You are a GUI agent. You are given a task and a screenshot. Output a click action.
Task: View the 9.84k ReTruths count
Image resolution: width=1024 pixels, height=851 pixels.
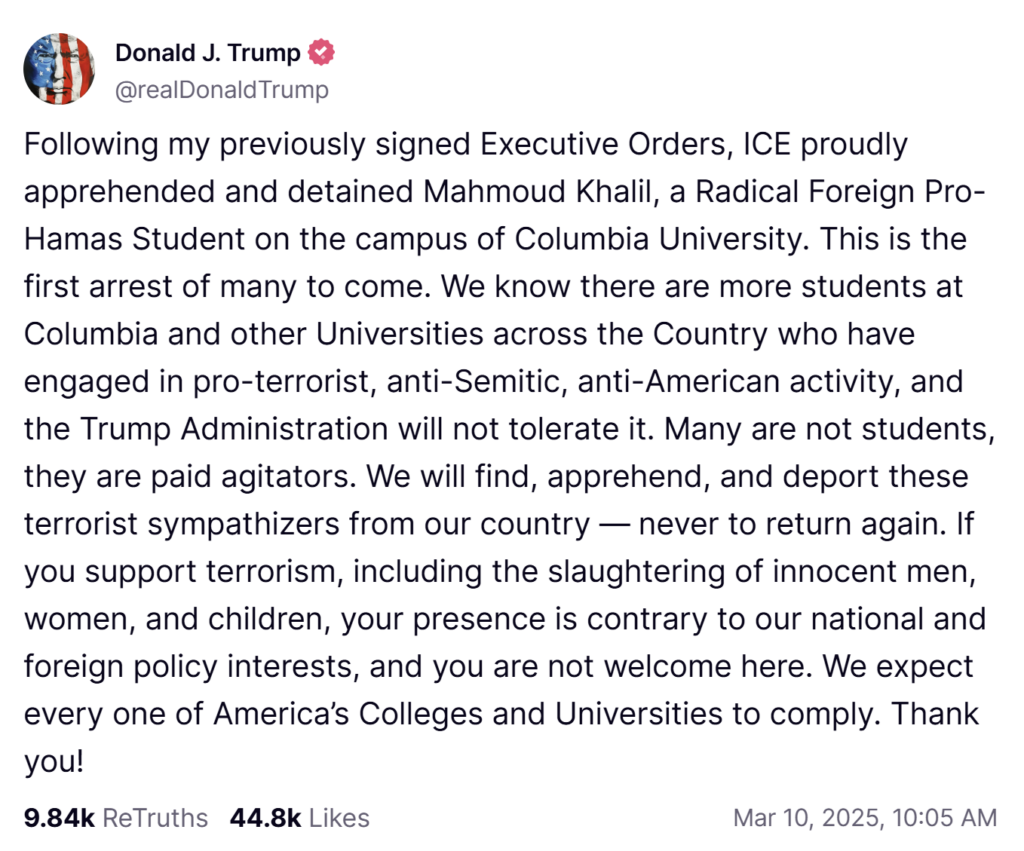pyautogui.click(x=59, y=817)
